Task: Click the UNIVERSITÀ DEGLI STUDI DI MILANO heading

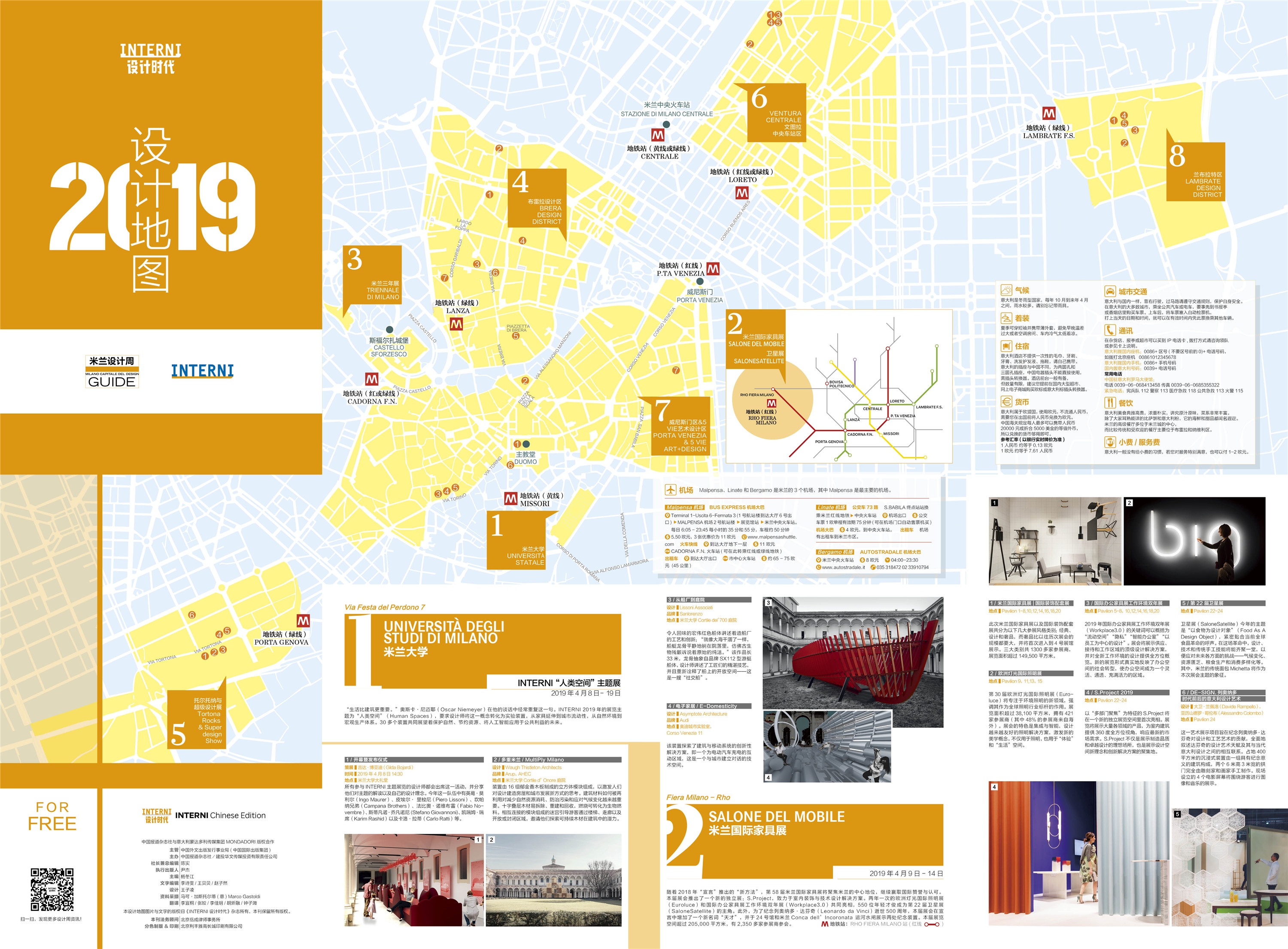Action: click(x=444, y=632)
